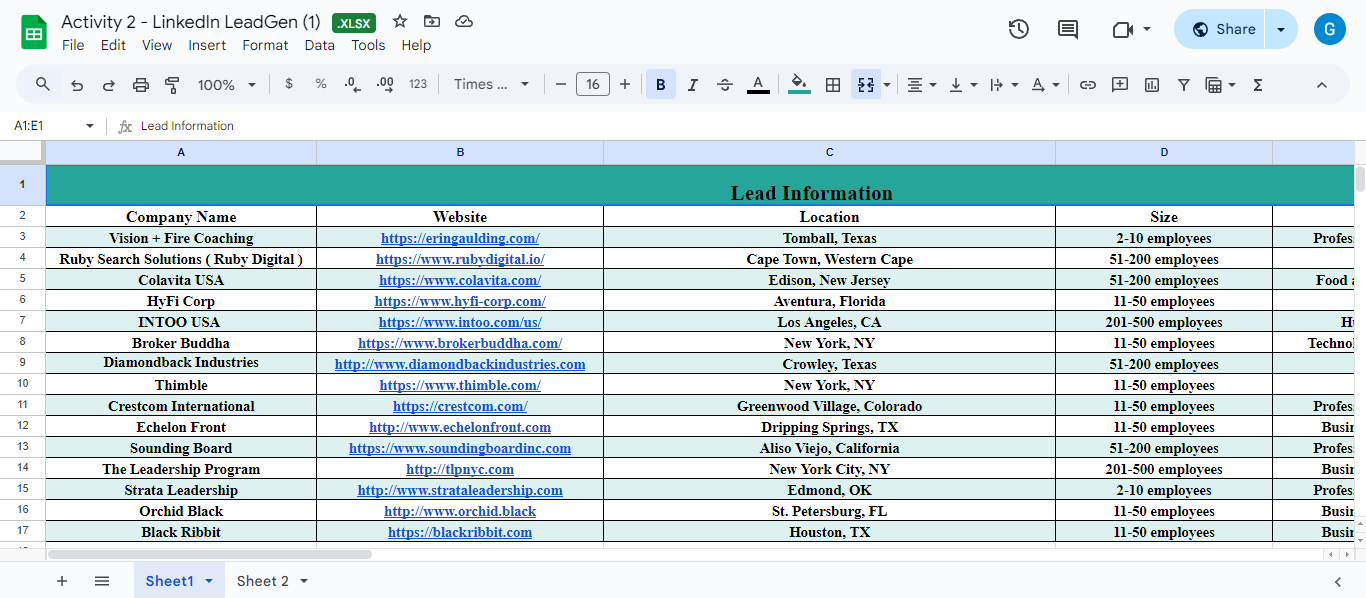This screenshot has height=598, width=1366.
Task: Move document using the folder icon
Action: (432, 21)
